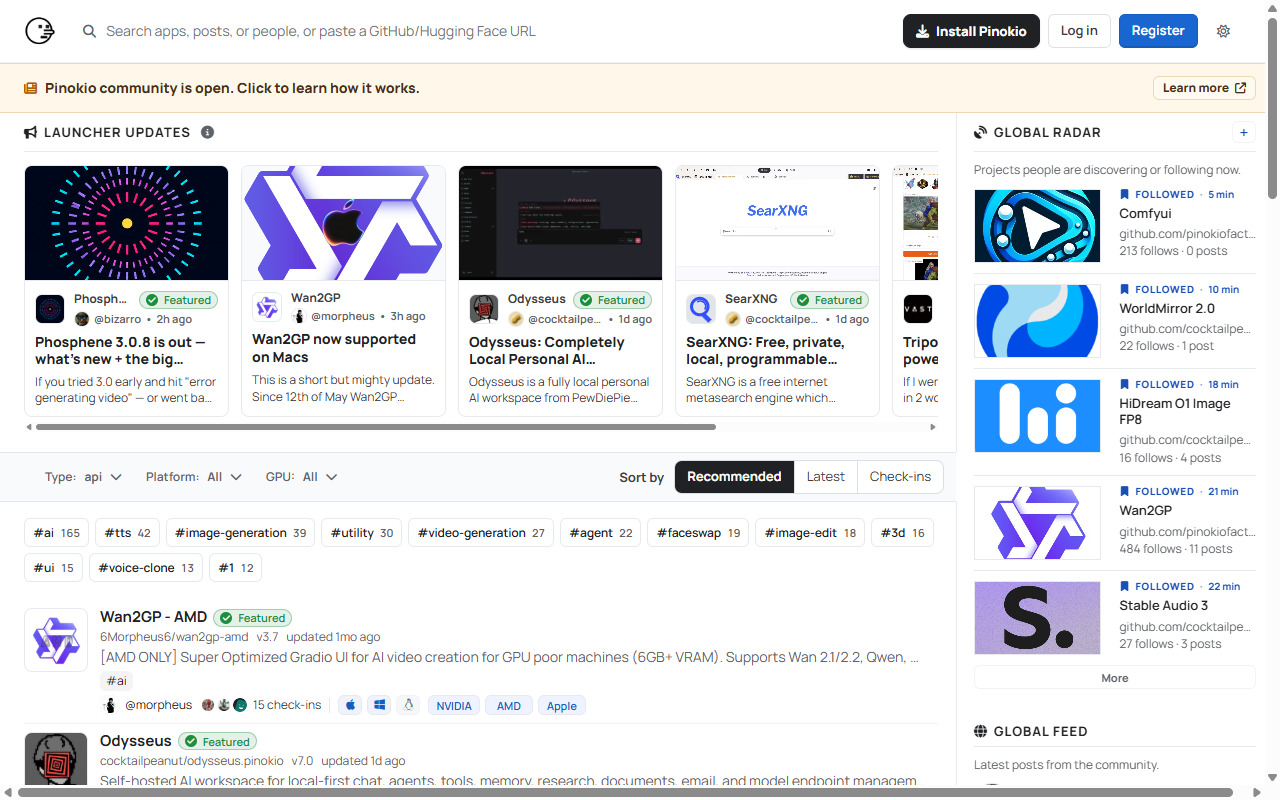Click the #ai tag under Wan2GP - AMD
The image size is (1280, 800).
point(117,681)
